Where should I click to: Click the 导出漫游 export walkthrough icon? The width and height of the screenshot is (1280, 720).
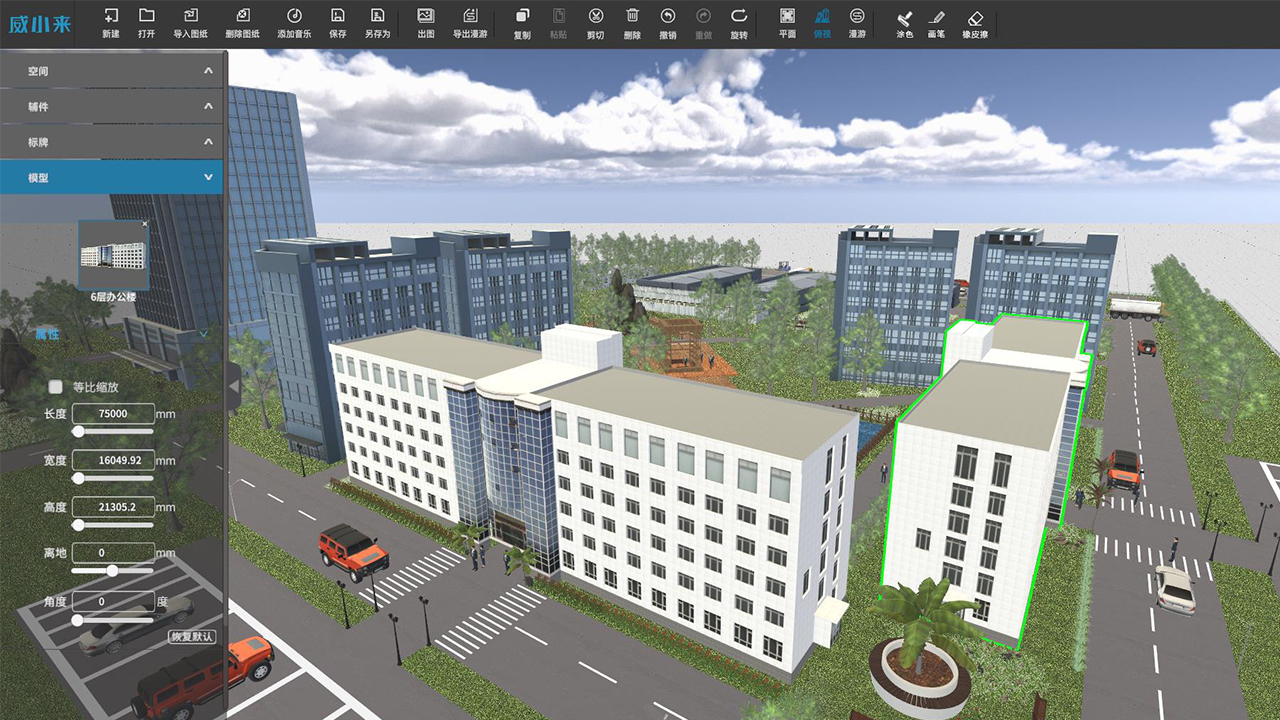(x=470, y=23)
